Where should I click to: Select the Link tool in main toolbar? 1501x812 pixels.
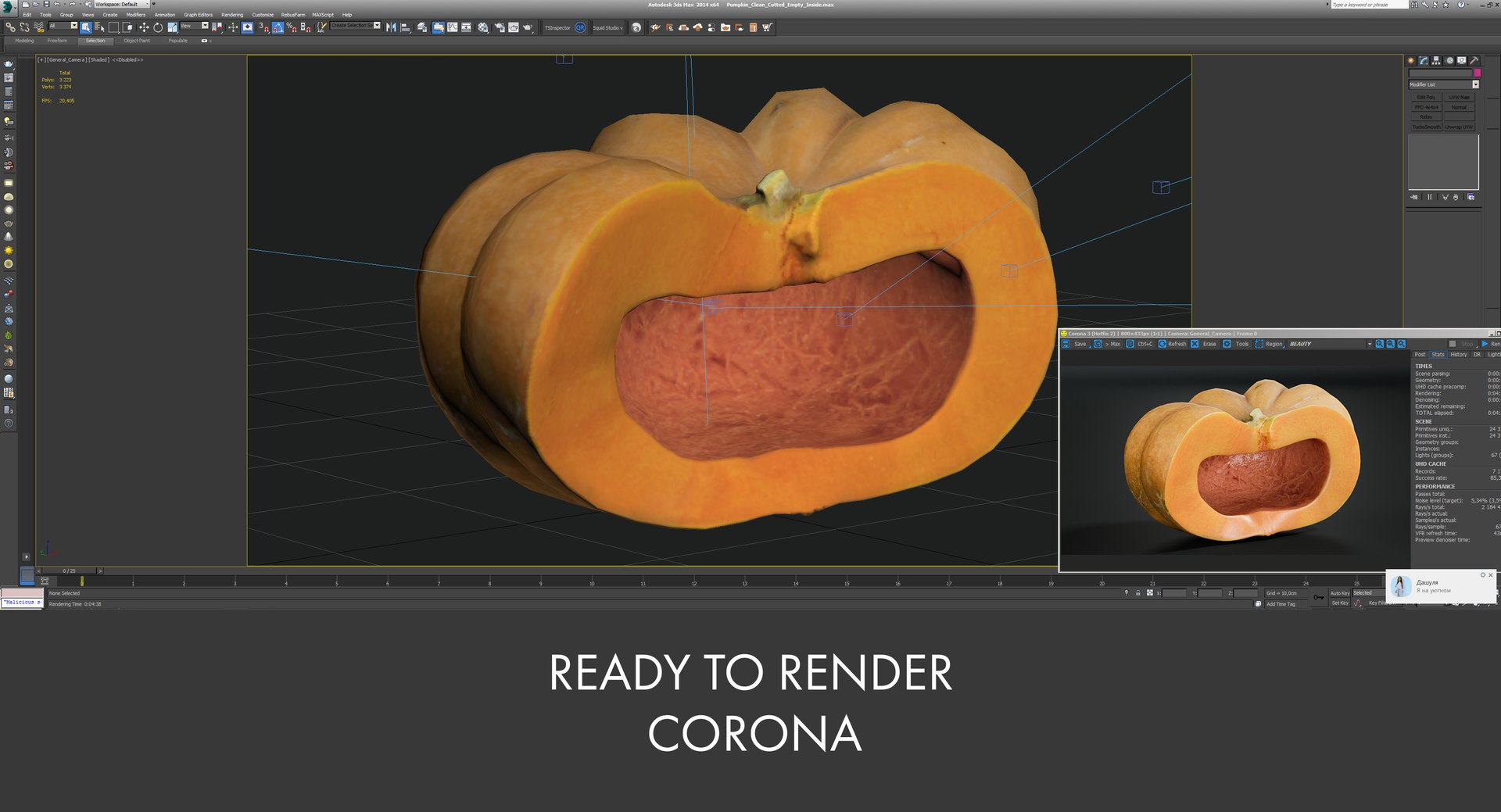tap(10, 27)
